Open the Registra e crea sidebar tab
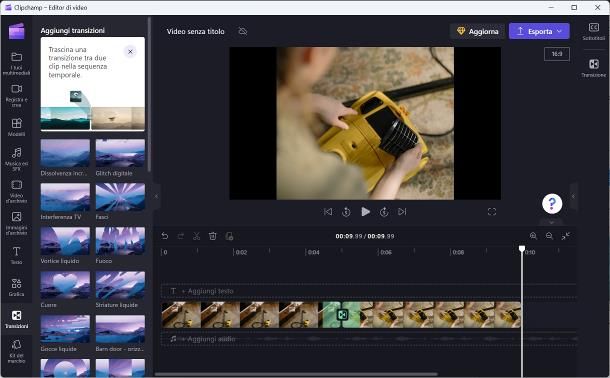This screenshot has height=378, width=610. pyautogui.click(x=16, y=95)
